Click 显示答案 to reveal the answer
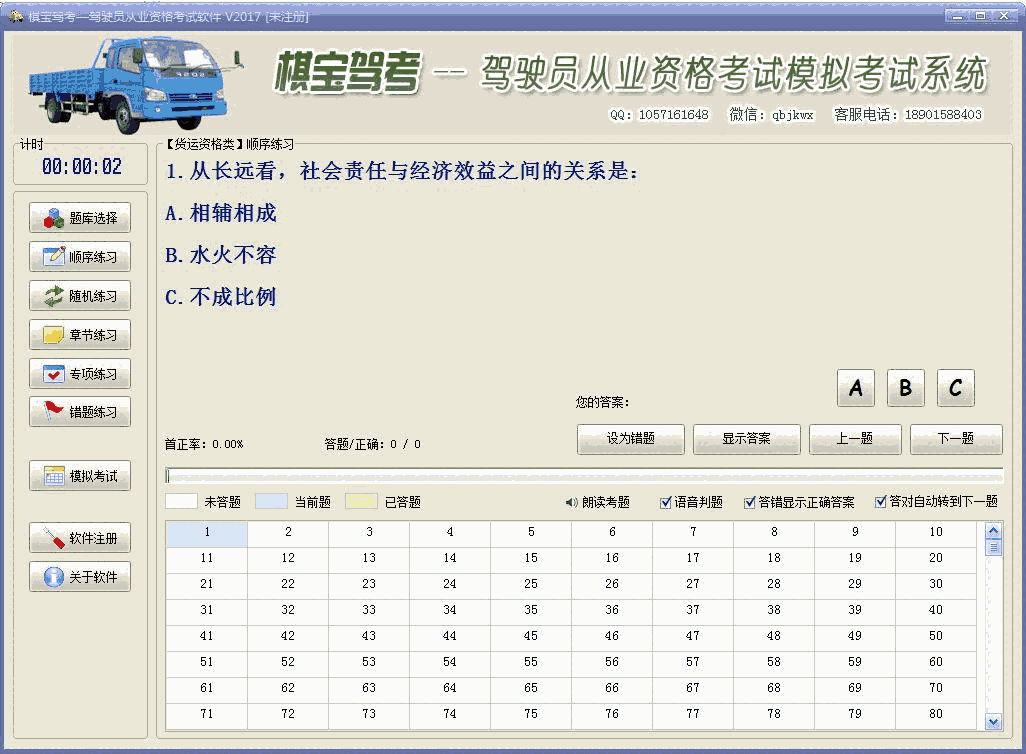The height and width of the screenshot is (754, 1026). coord(746,439)
